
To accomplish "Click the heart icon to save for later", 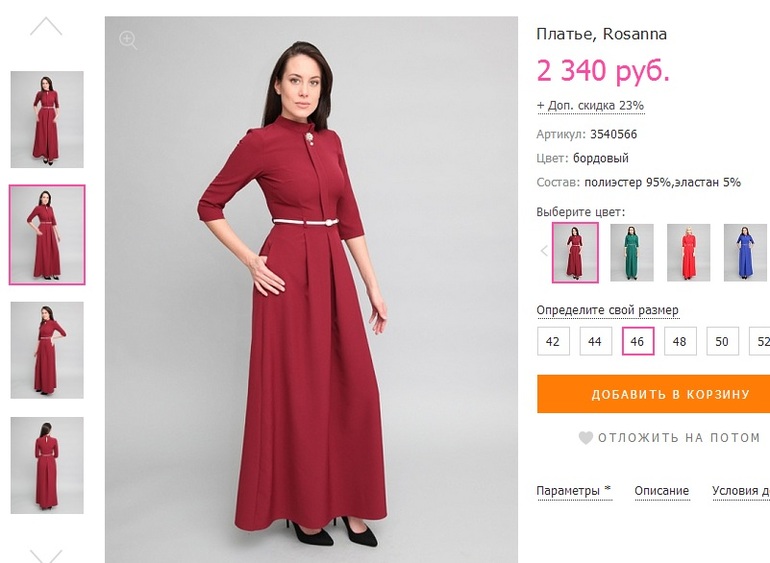I will pyautogui.click(x=585, y=437).
